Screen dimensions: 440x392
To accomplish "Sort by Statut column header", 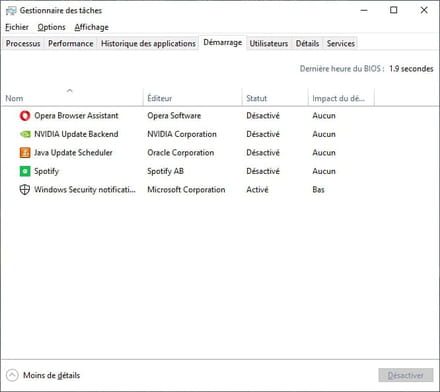I will 275,98.
